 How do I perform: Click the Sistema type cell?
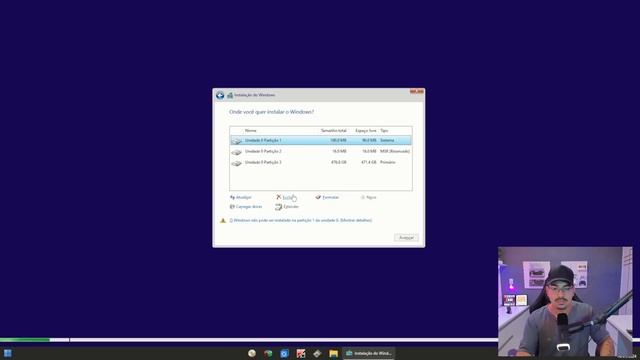tap(387, 140)
